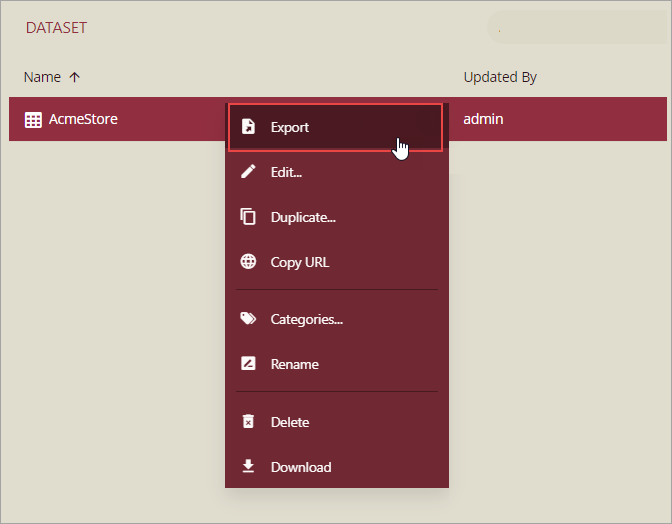Click the admin cell in AcmeStore row
Viewport: 672px width, 524px height.
pos(483,119)
